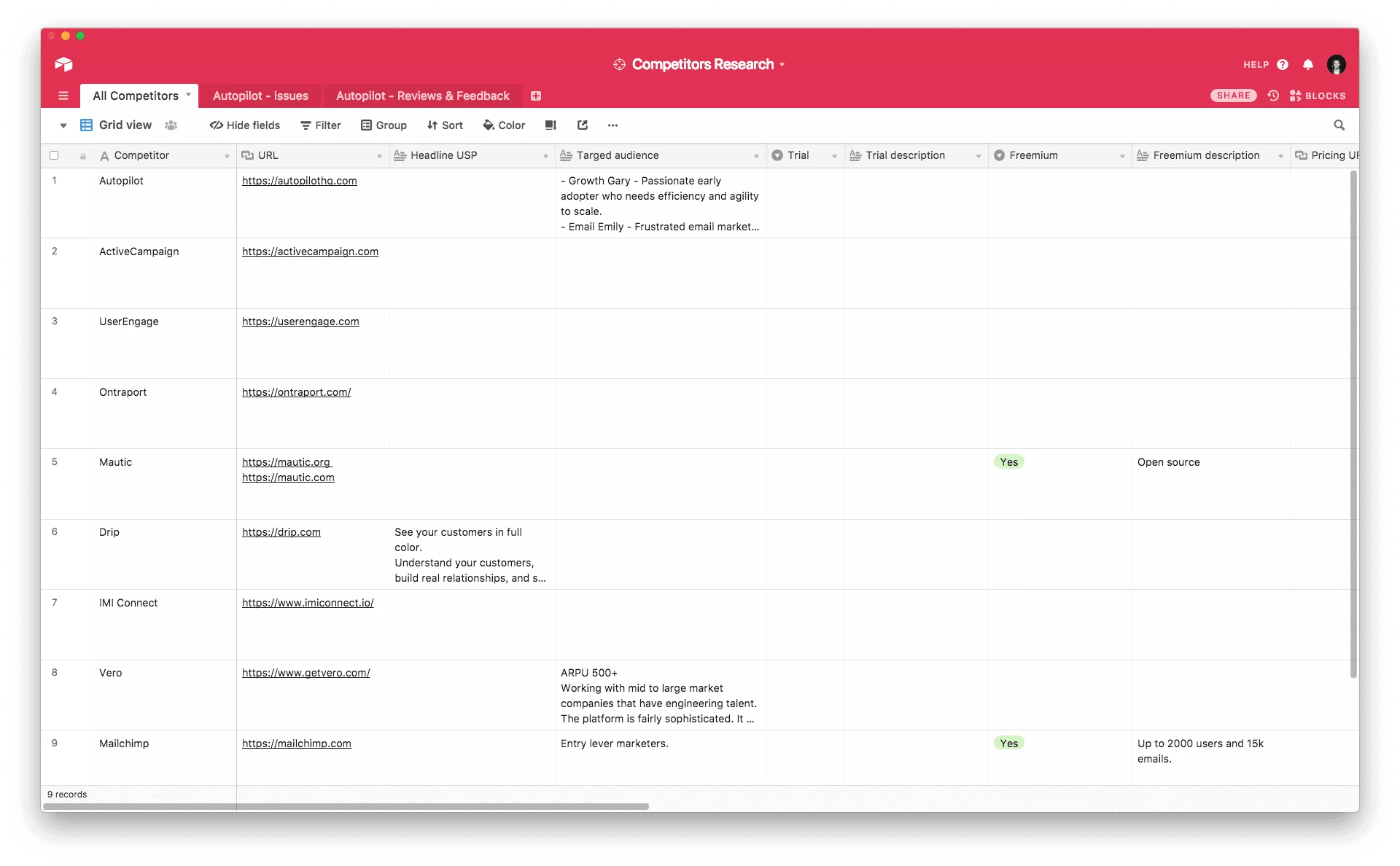Open the Airtable home logo

click(x=63, y=64)
